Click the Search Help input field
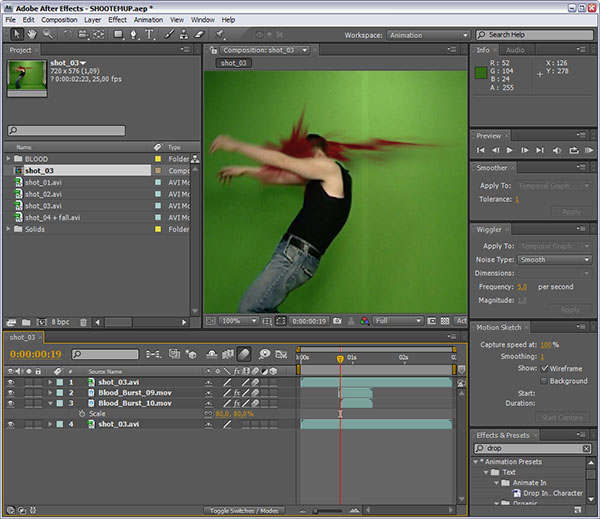Image resolution: width=600 pixels, height=519 pixels. 535,34
